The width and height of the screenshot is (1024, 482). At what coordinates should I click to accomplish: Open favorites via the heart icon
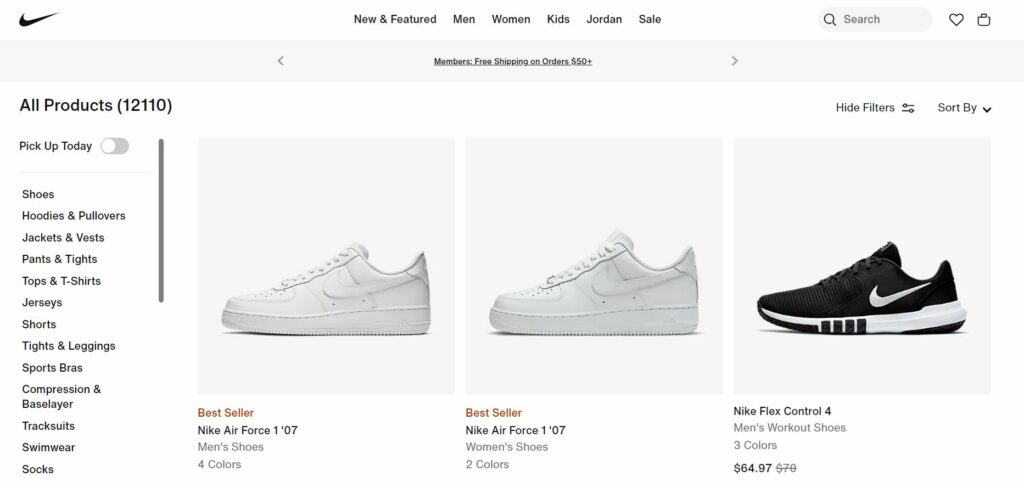point(956,19)
